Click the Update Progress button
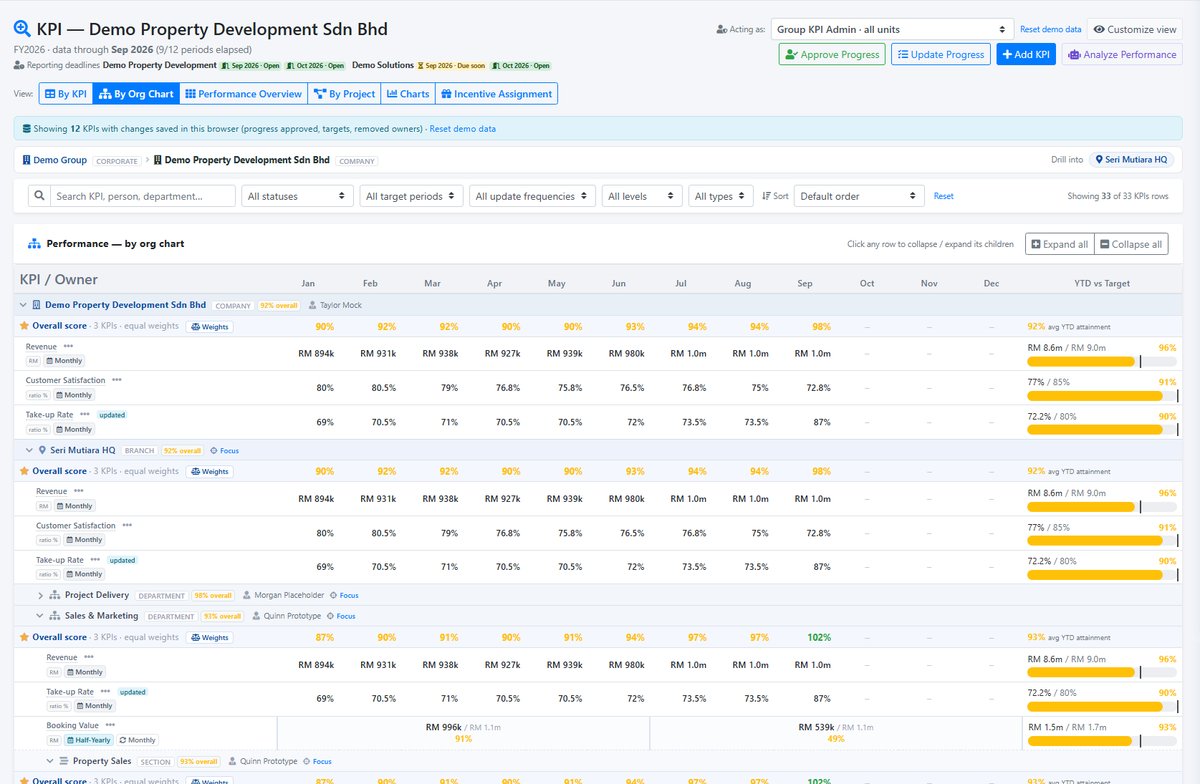 pyautogui.click(x=941, y=54)
